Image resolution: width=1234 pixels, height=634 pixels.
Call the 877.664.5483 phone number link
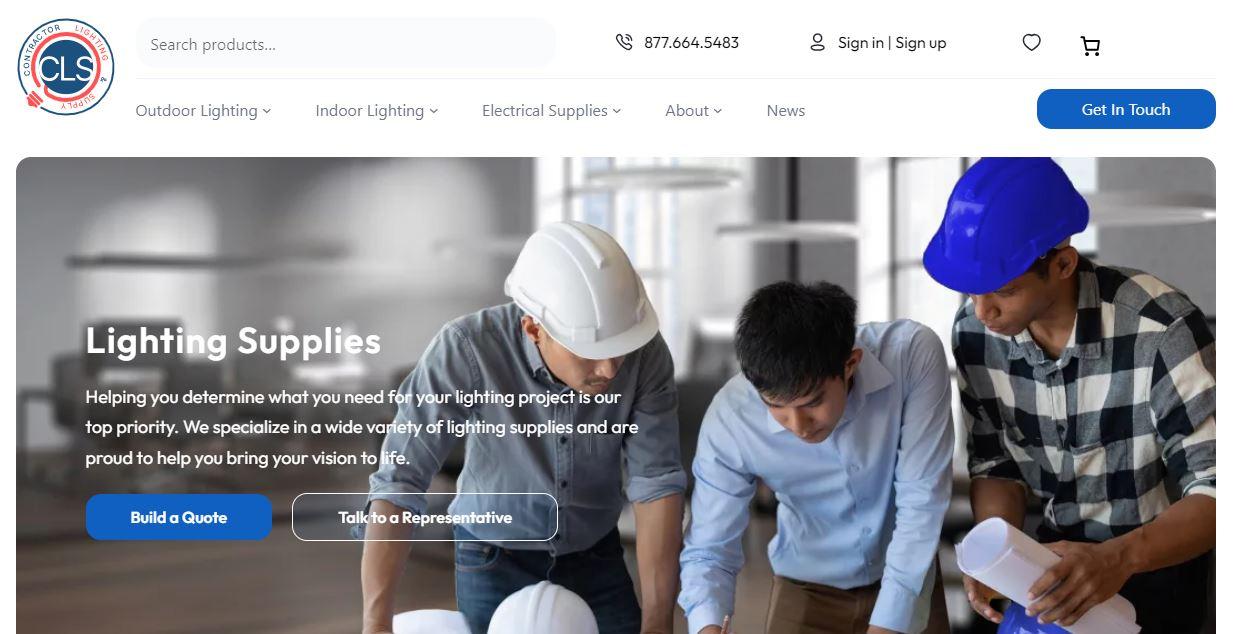692,43
